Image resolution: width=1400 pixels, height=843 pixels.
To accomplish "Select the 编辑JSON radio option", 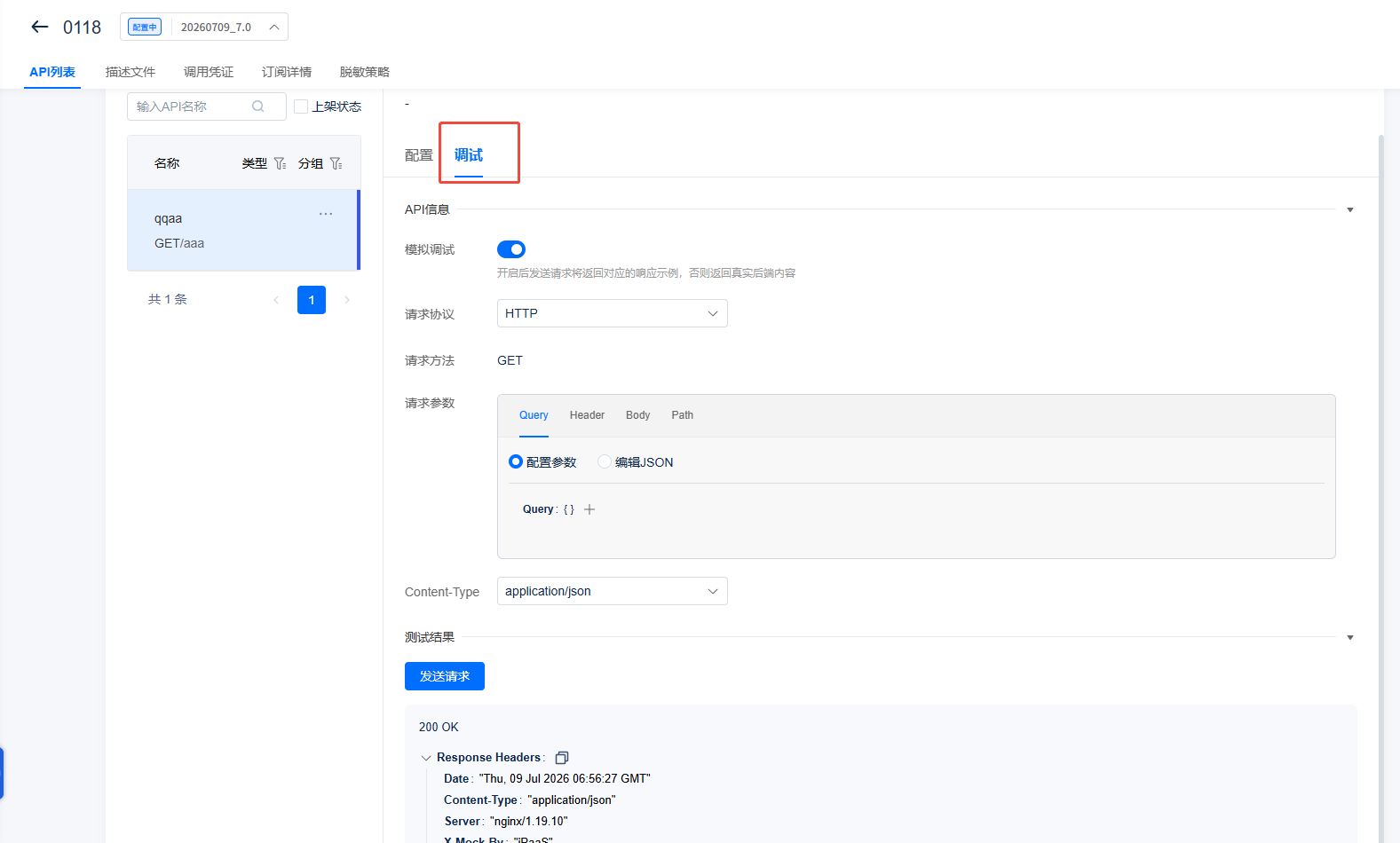I will pos(605,461).
